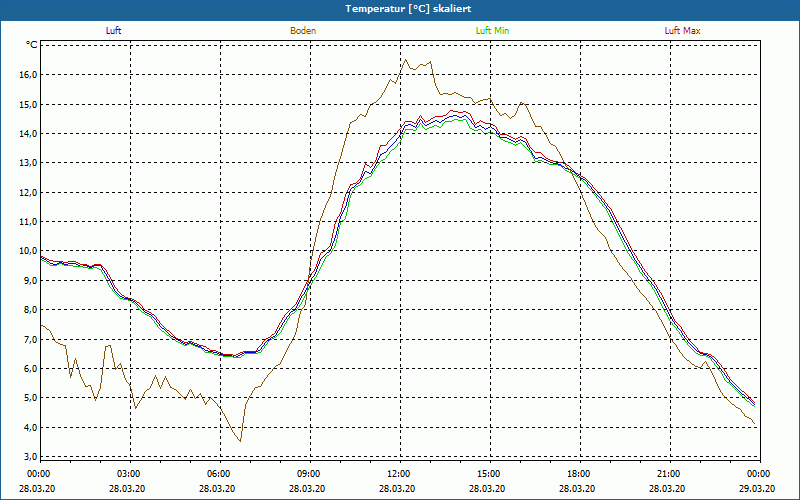This screenshot has width=800, height=500.
Task: Click the Boden curve minimum near 06:30
Action: (x=240, y=441)
